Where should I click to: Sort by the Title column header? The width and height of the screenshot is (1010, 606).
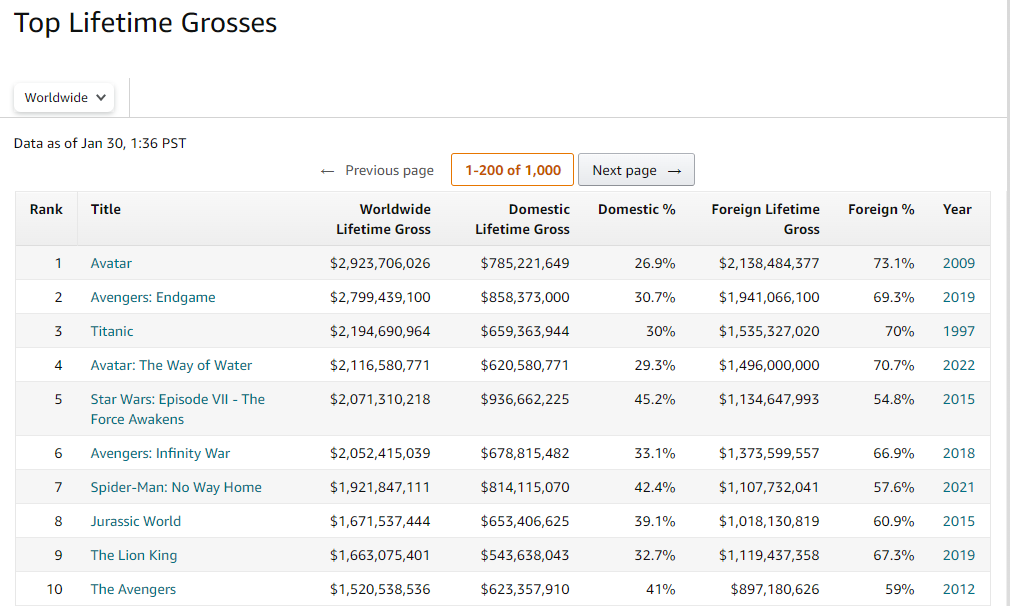coord(106,209)
